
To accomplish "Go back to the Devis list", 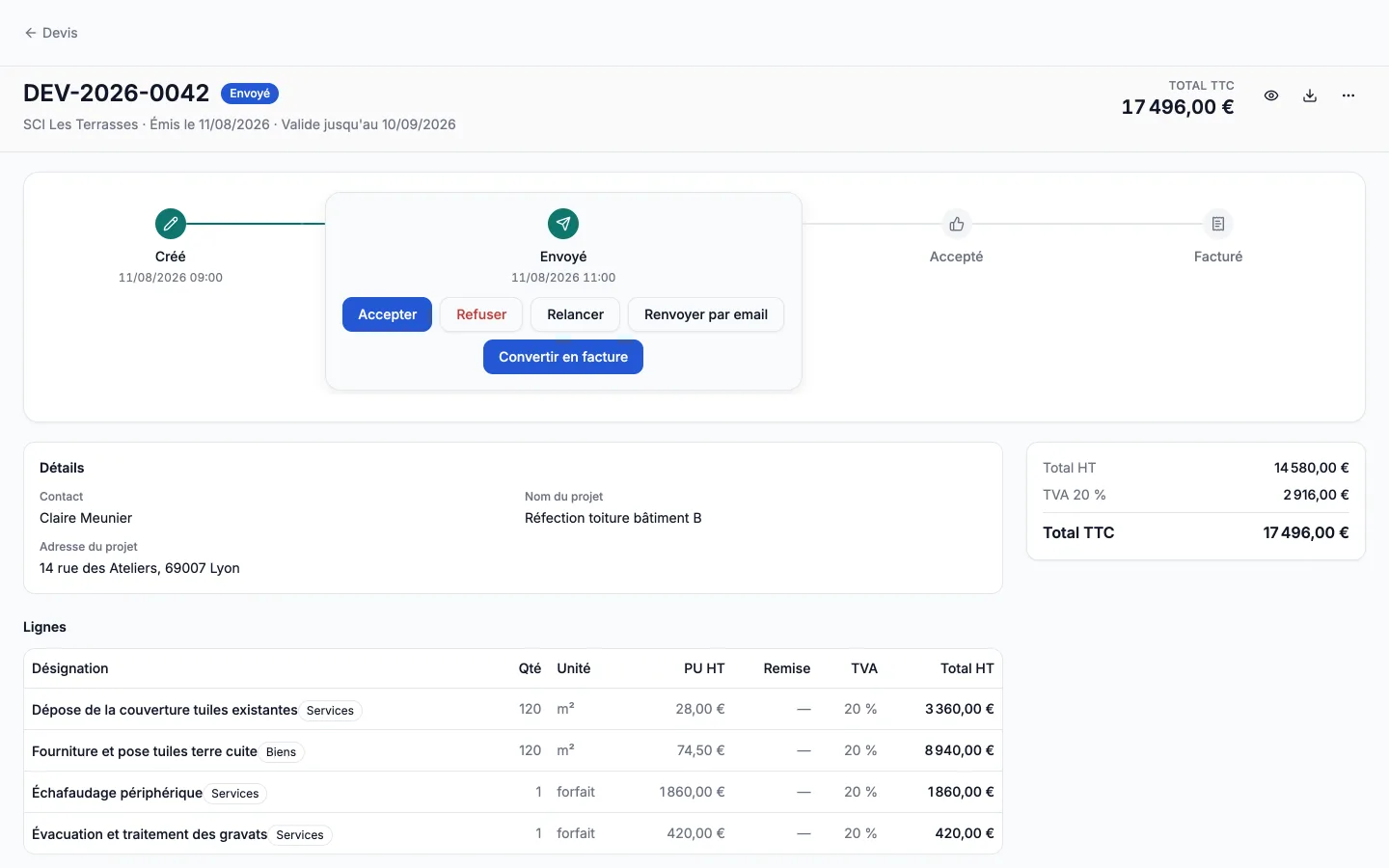I will click(51, 33).
